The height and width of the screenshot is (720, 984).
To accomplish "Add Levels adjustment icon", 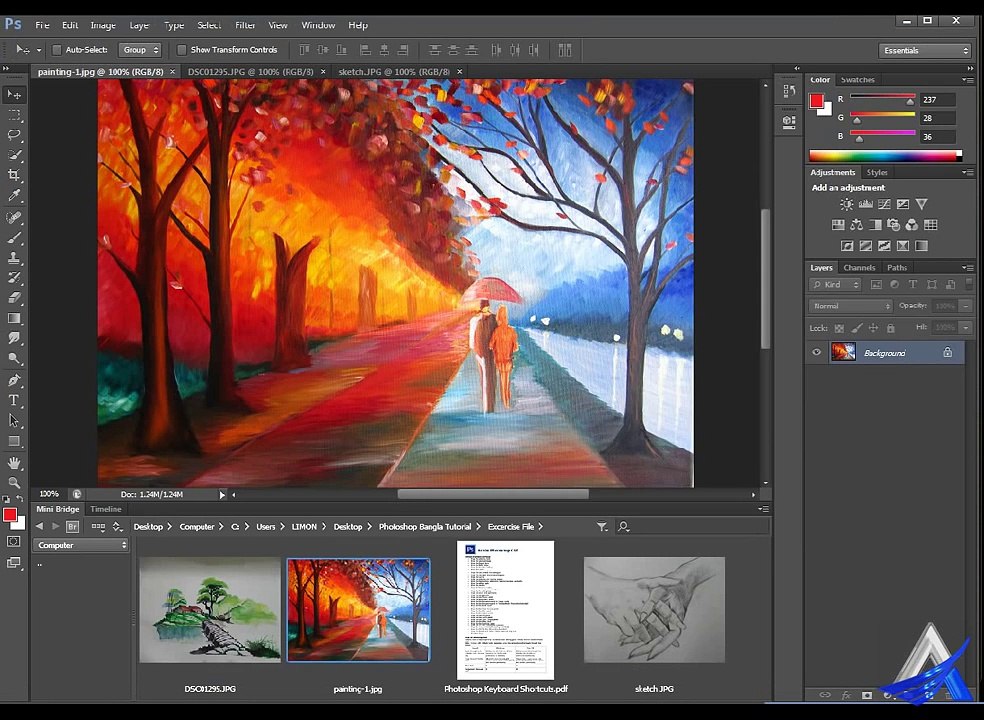I will click(x=865, y=204).
